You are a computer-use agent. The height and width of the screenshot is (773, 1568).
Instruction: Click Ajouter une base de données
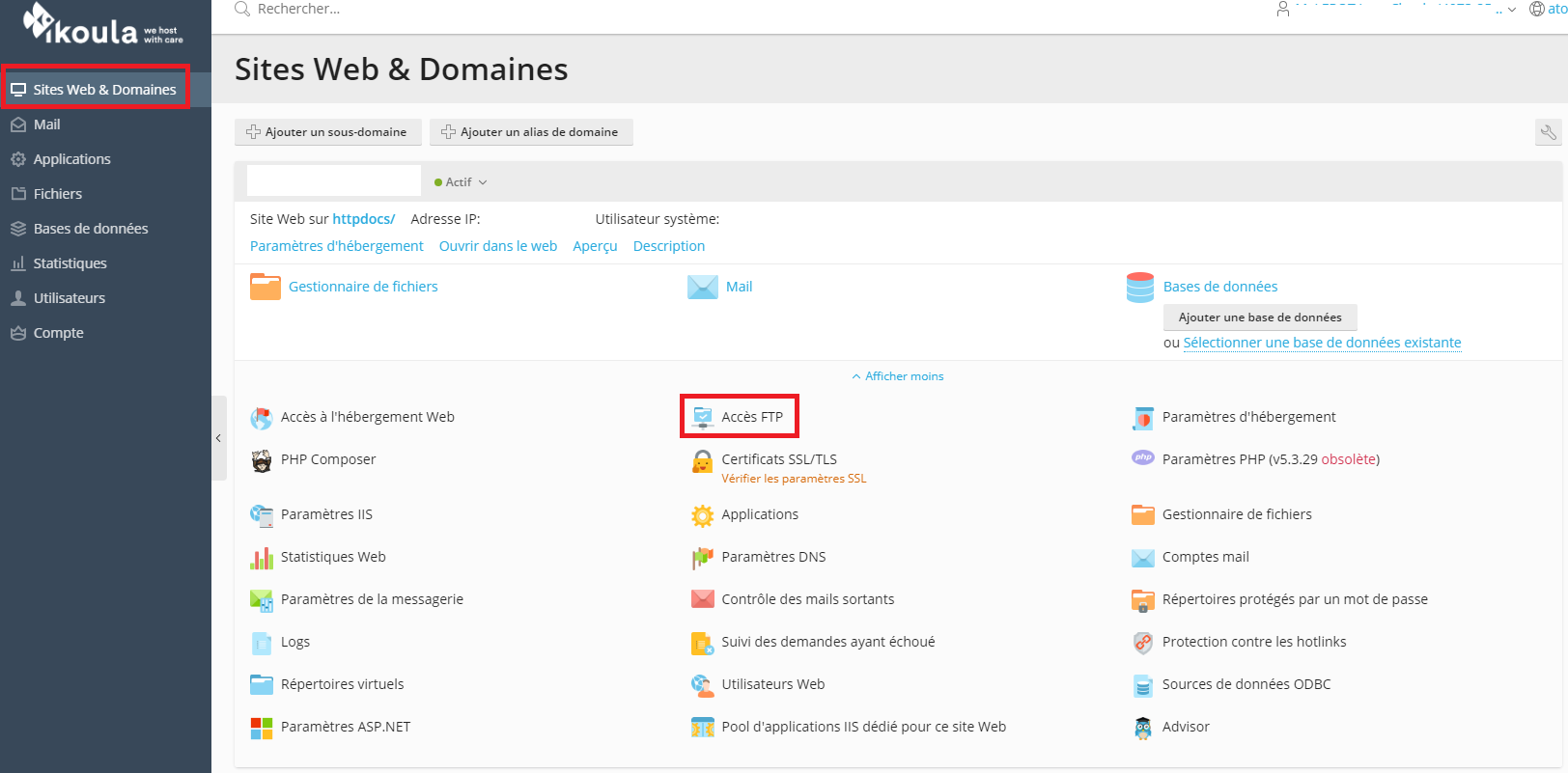[x=1260, y=317]
